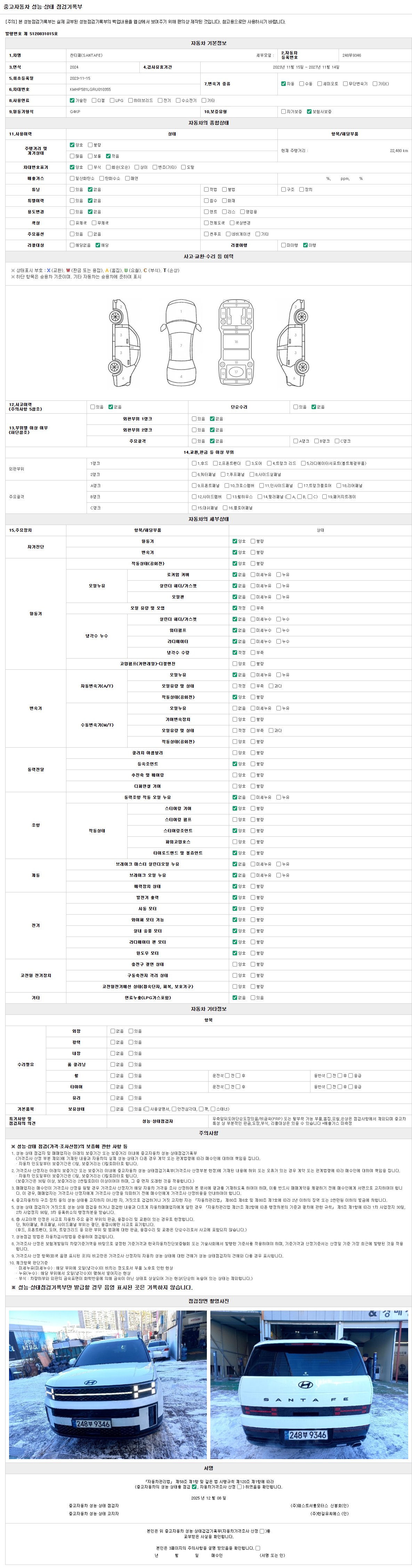This screenshot has height=1568, width=412.
Task: Check the 자가보증 warranty checkbox
Action: tap(284, 112)
